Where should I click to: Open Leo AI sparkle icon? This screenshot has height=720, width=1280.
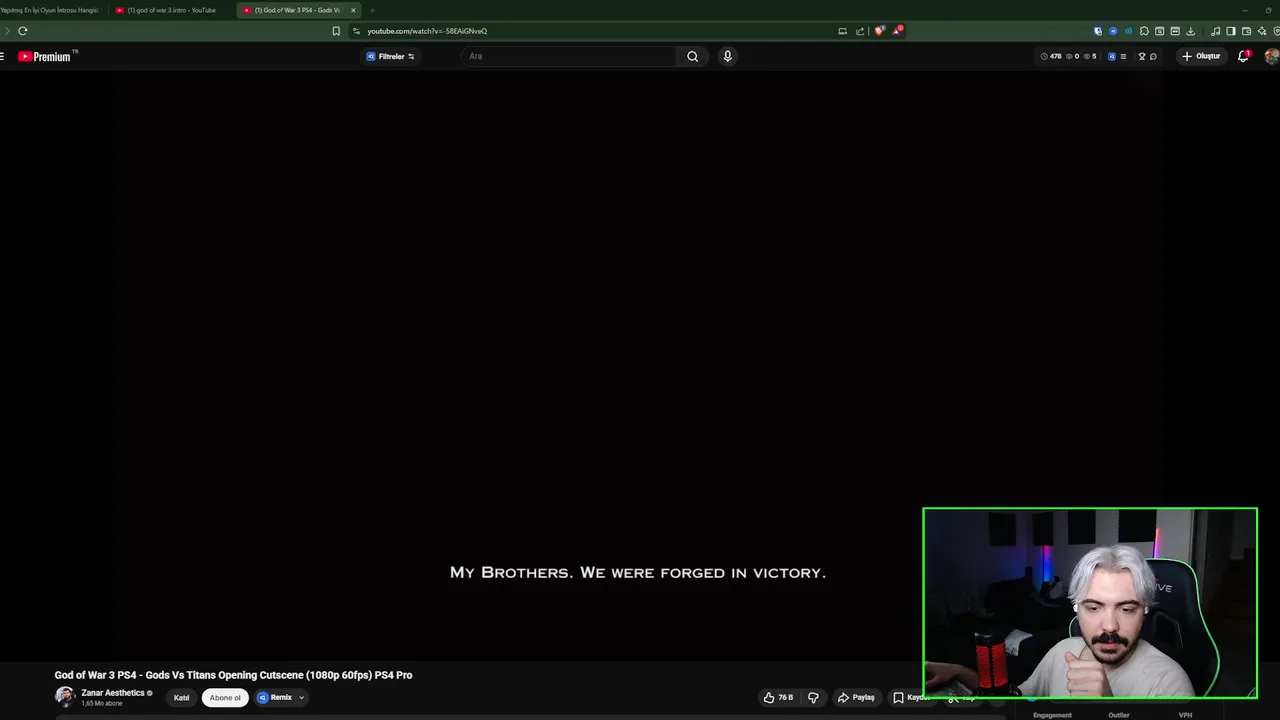click(x=1262, y=31)
